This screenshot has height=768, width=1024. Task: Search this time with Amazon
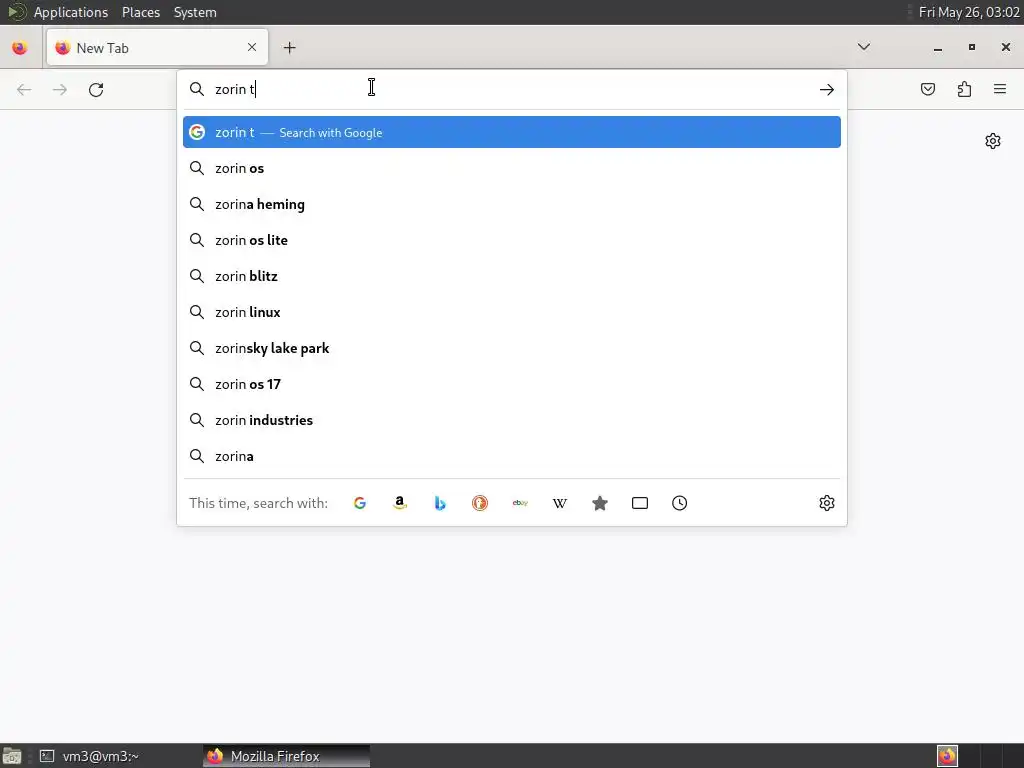click(400, 503)
